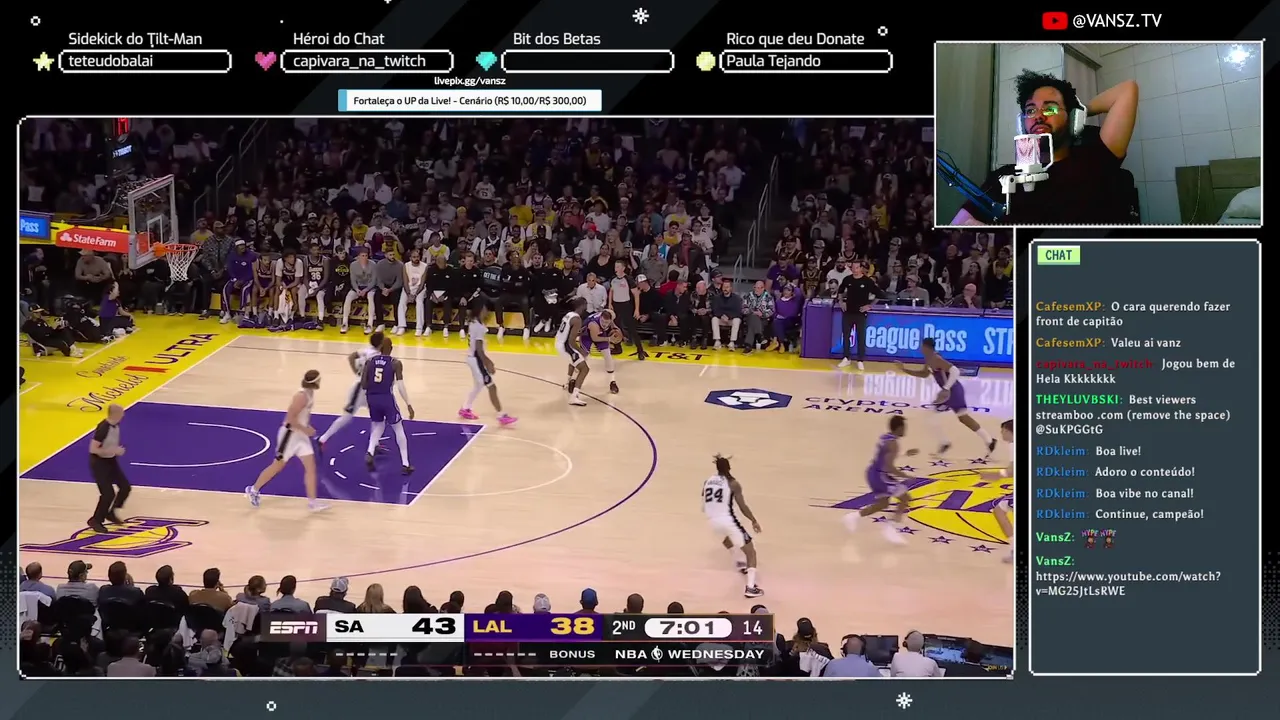This screenshot has height=720, width=1280.
Task: Click RDkleim's 'Boa vibe no canal!' message
Action: pos(1115,493)
